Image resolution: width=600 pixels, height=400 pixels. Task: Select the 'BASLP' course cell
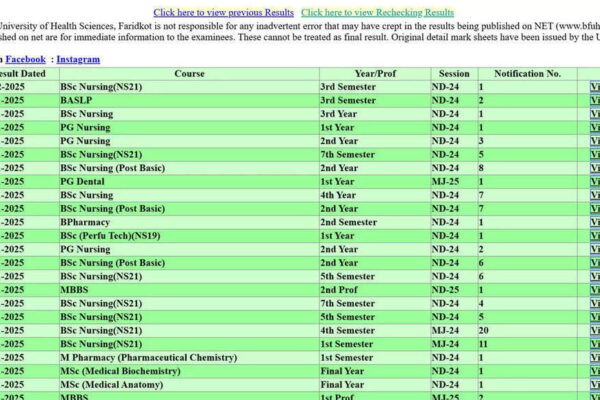coord(189,100)
